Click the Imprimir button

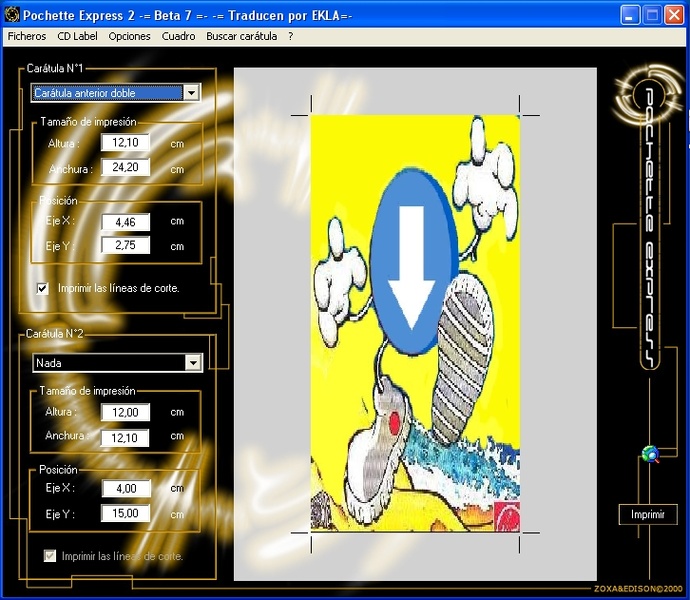coord(648,514)
